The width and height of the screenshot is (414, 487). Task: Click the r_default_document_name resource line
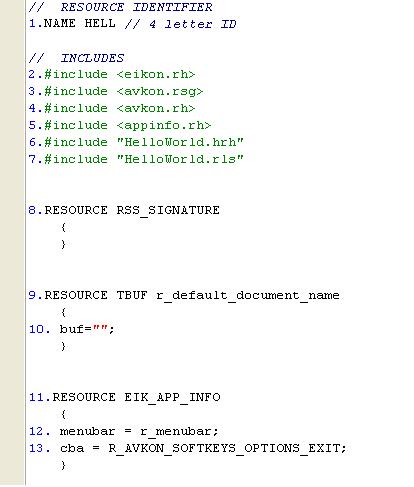[x=184, y=295]
